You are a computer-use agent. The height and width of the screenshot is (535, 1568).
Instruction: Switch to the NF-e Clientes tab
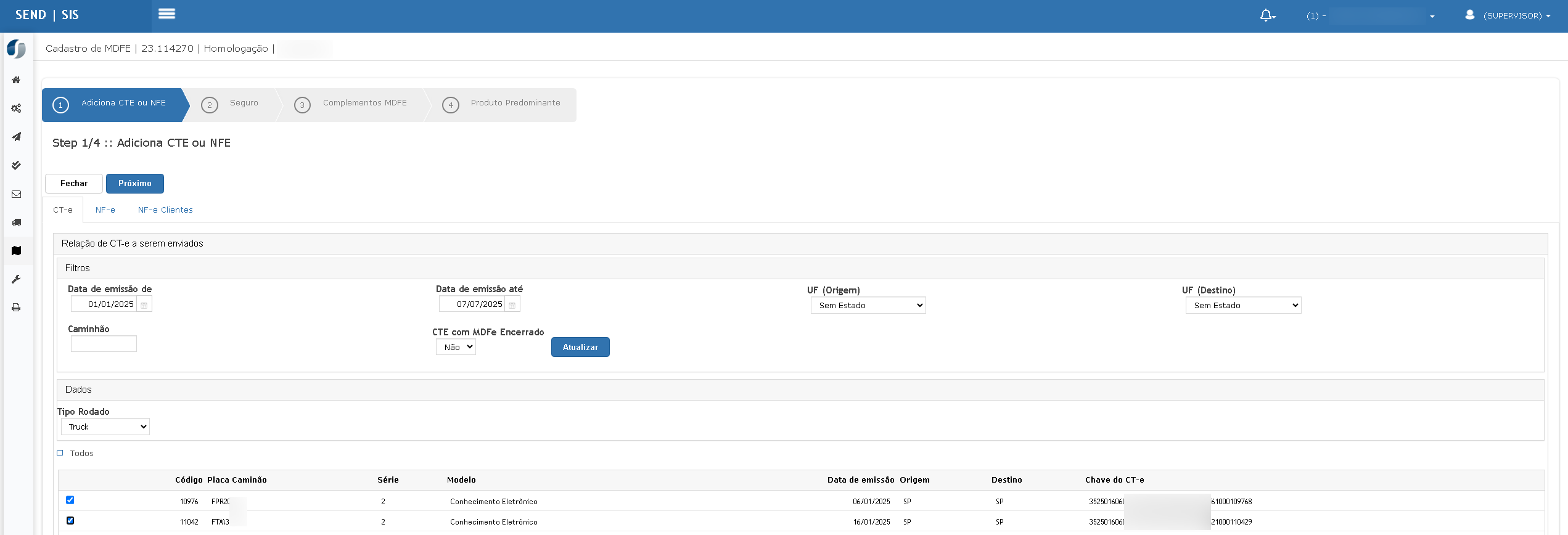tap(165, 210)
